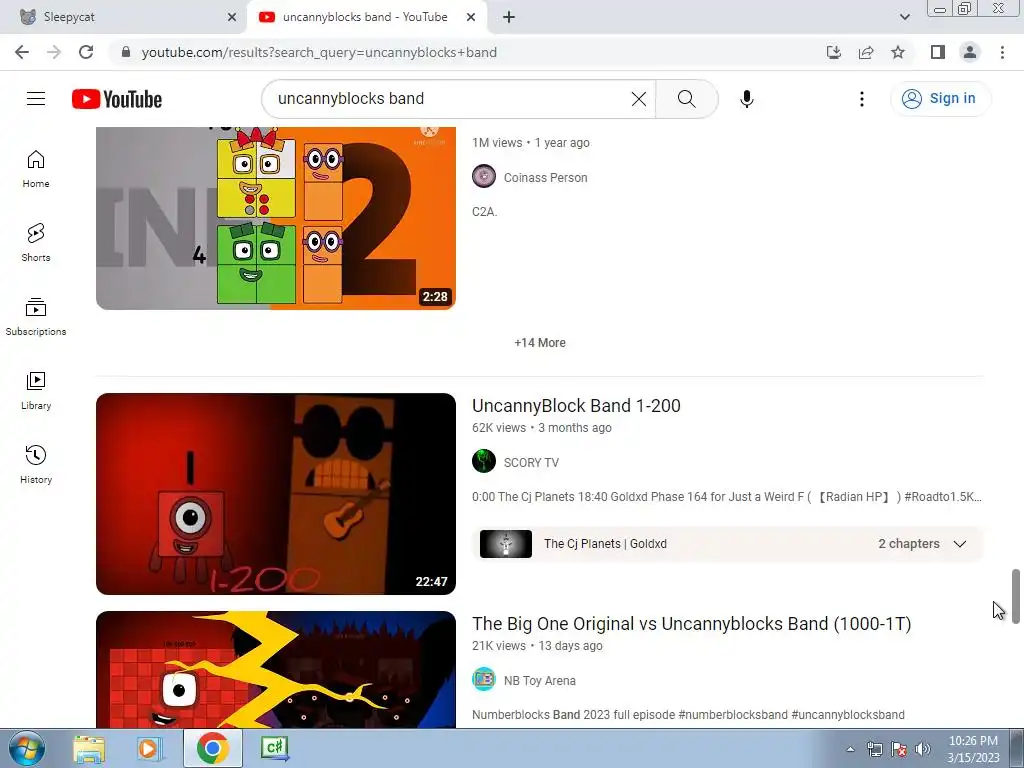This screenshot has height=768, width=1024.
Task: Open Coinass Person channel name
Action: 545,178
